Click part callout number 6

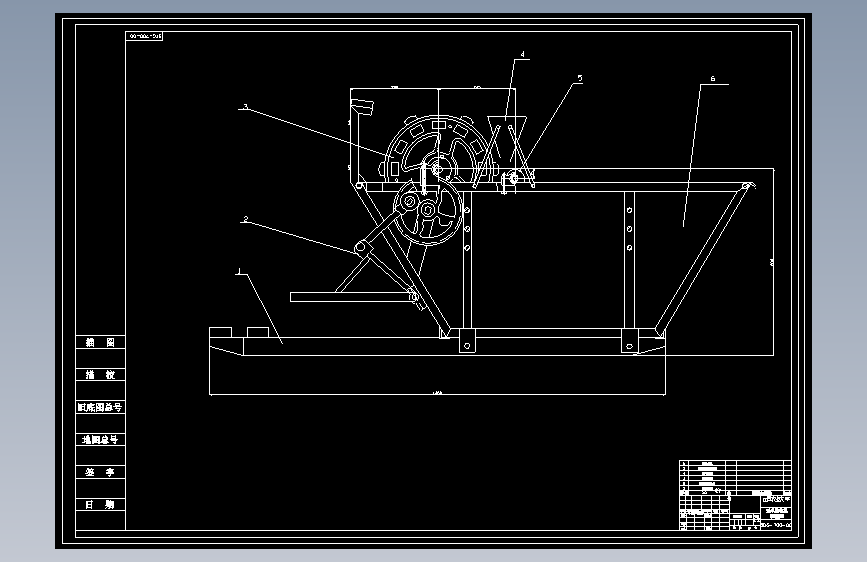(x=713, y=79)
